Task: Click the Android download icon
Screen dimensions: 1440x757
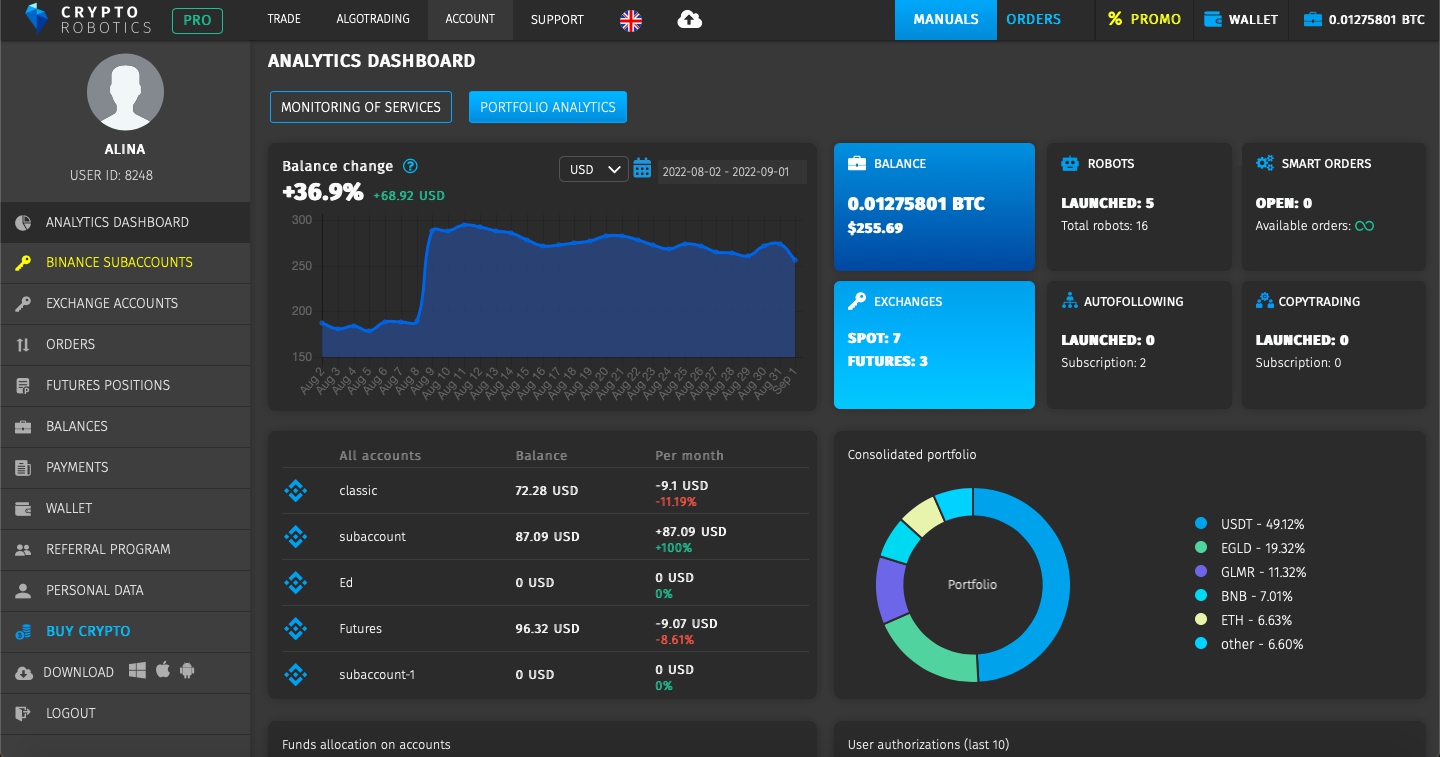Action: tap(186, 671)
